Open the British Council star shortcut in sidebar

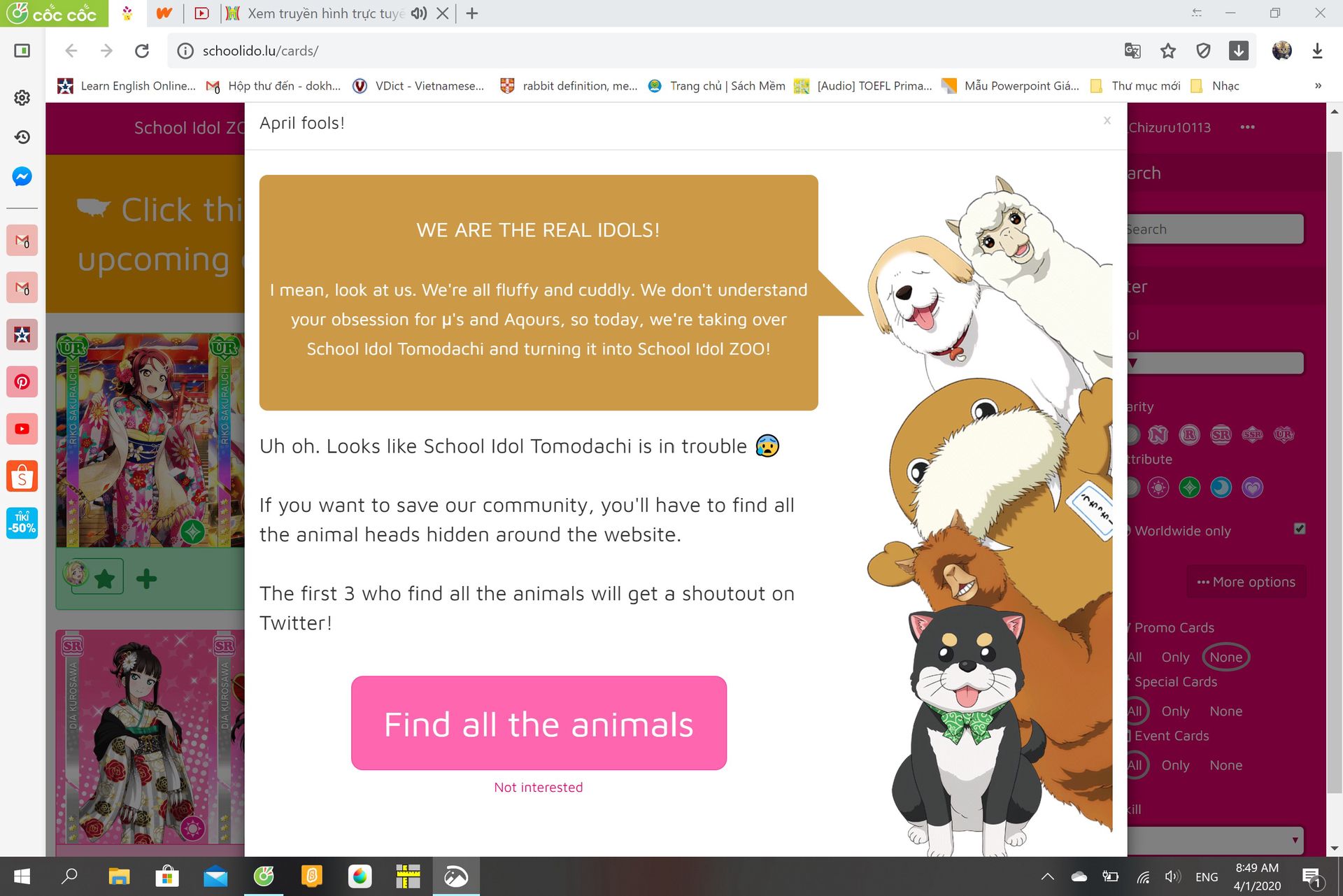[x=22, y=335]
